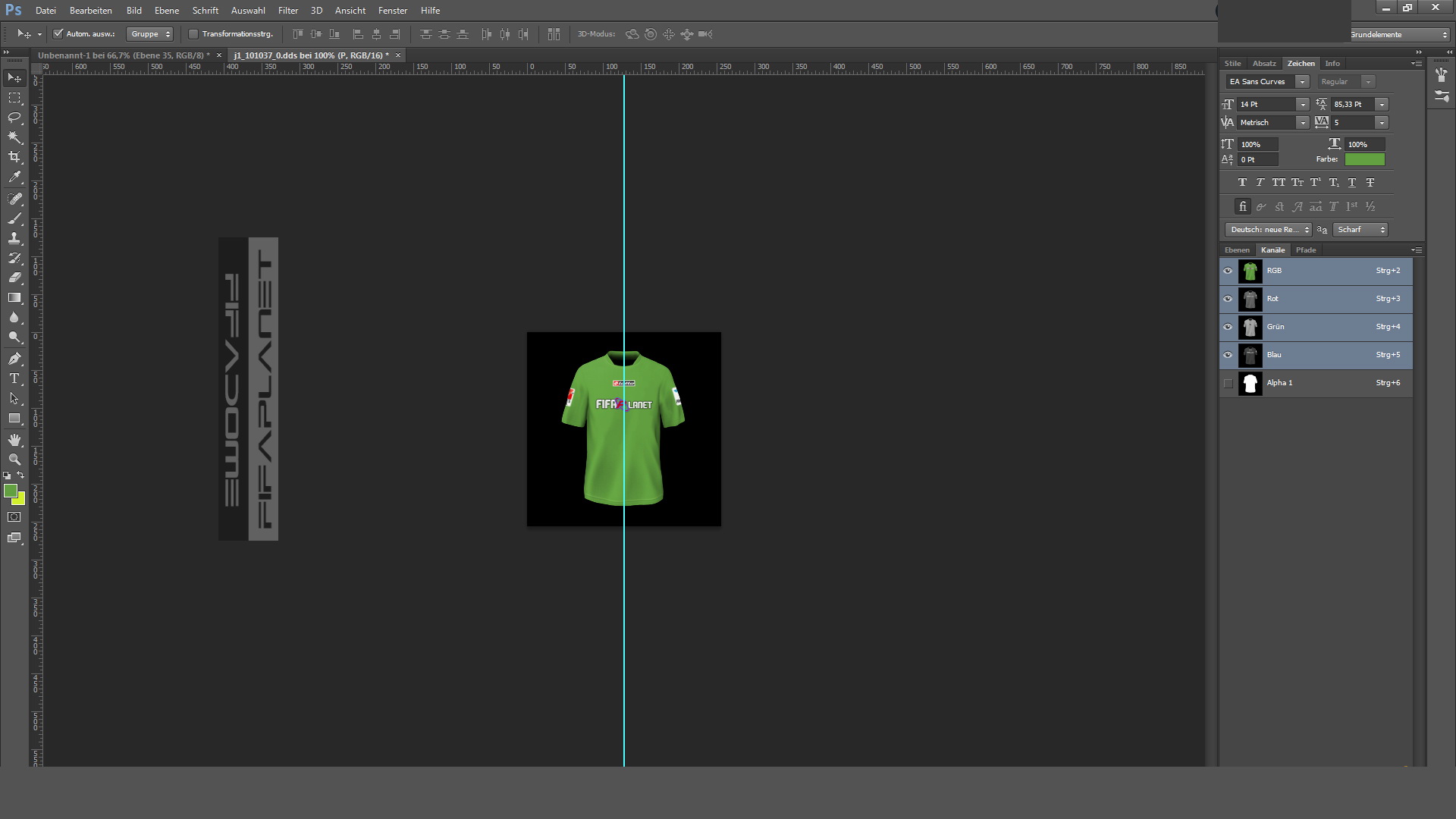Open the Scharf anti-aliasing dropdown
The height and width of the screenshot is (819, 1456).
click(x=1360, y=230)
